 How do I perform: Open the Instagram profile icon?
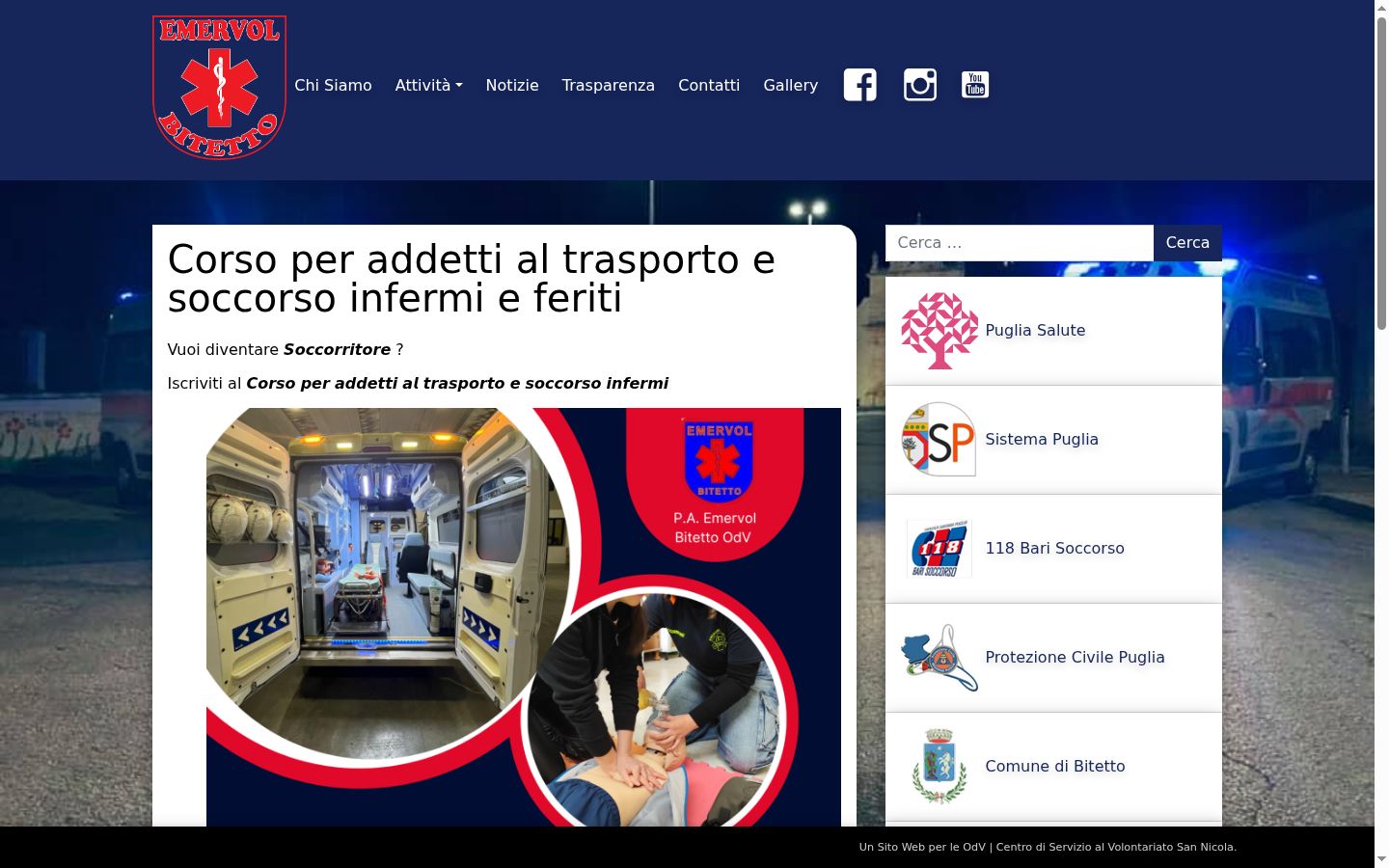[920, 85]
